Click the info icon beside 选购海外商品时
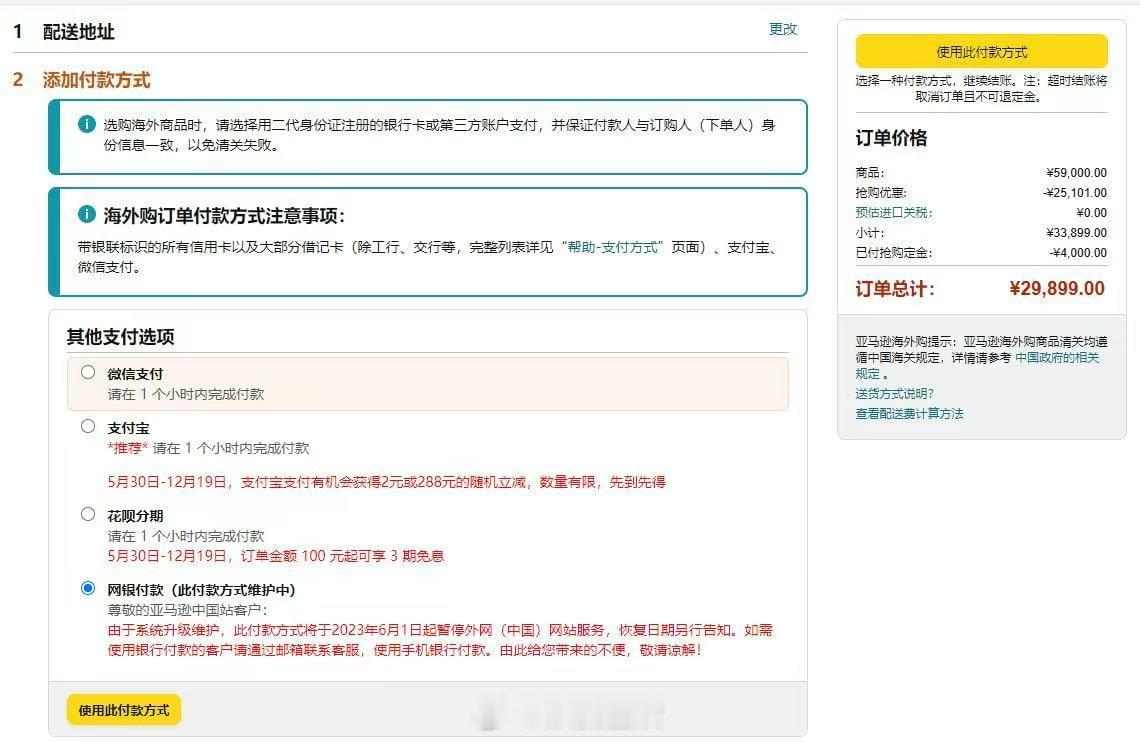1140x742 pixels. [x=87, y=124]
